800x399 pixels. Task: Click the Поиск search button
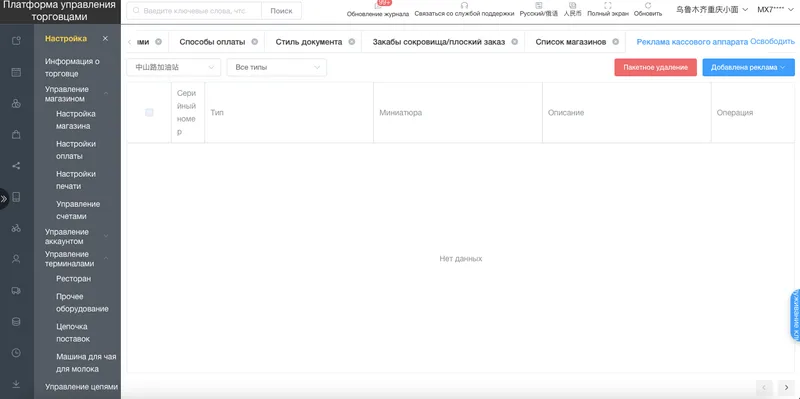click(281, 11)
